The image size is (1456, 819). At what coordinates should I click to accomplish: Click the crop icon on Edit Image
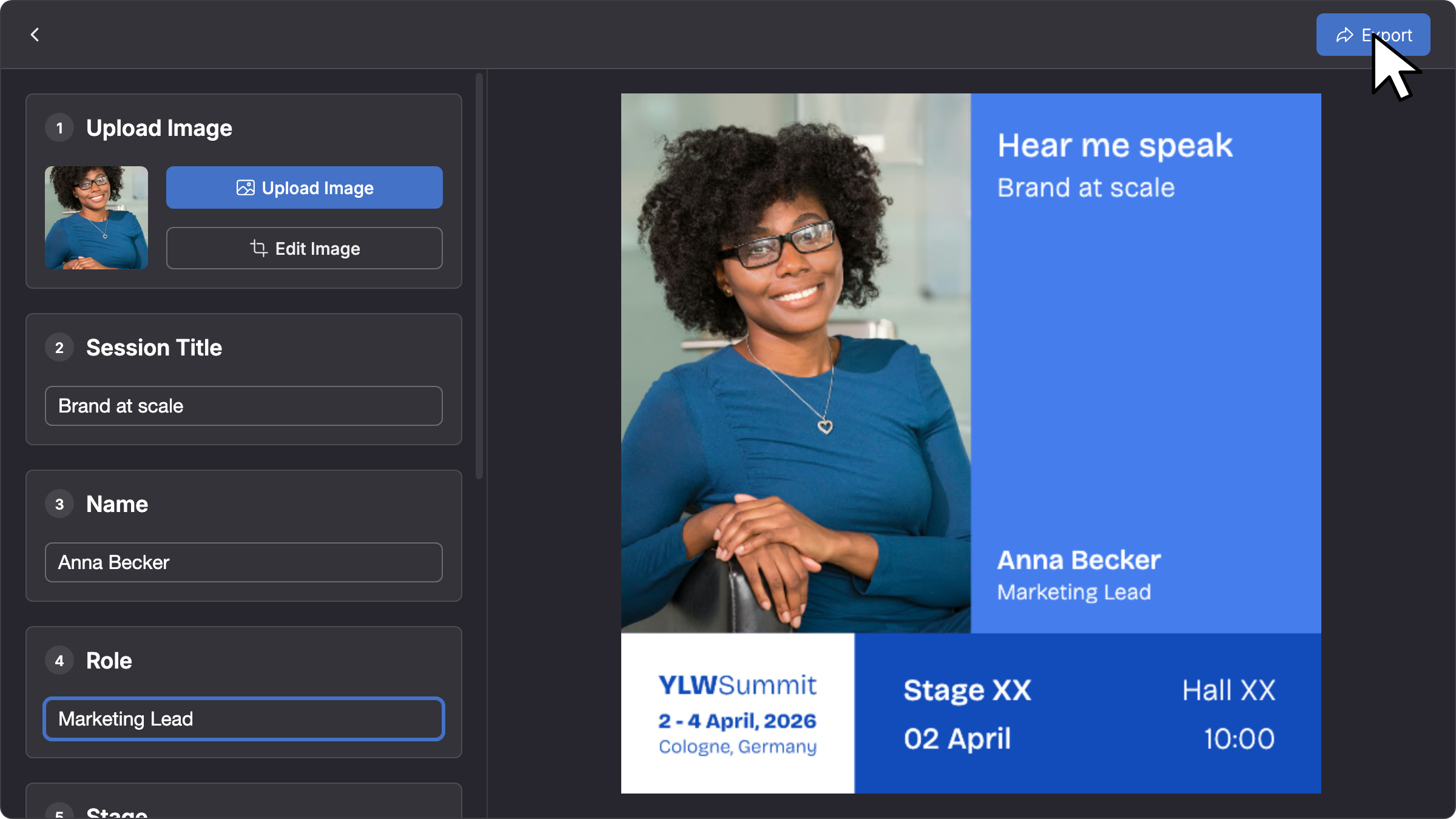pos(259,248)
